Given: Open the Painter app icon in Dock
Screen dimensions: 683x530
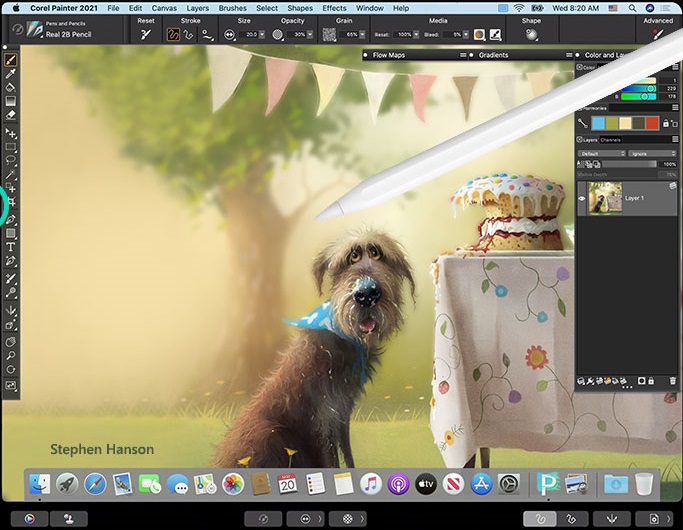Looking at the screenshot, I should click(x=548, y=483).
